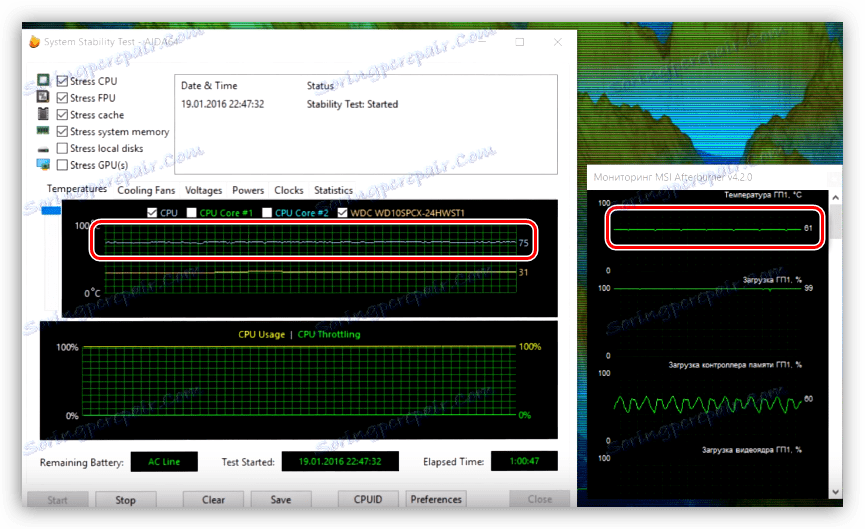Open the Powers tab
This screenshot has height=529, width=865.
tap(248, 190)
